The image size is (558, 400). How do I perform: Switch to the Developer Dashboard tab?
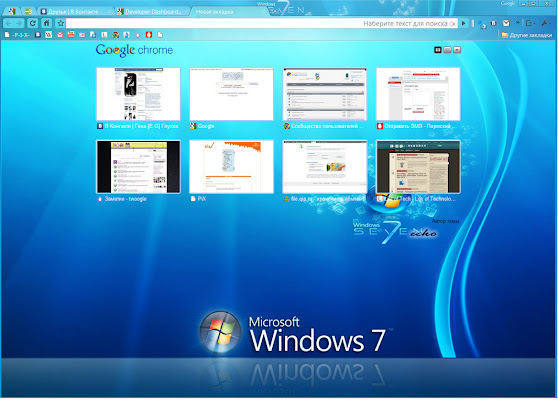click(153, 11)
